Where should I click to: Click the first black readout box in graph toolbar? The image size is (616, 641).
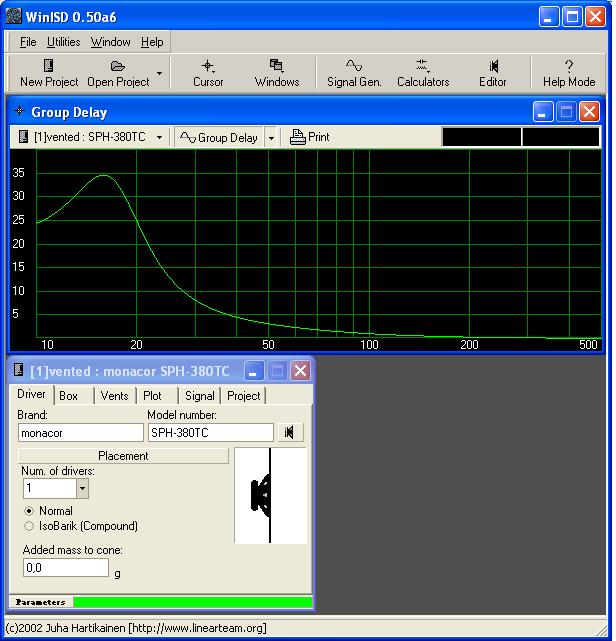[x=482, y=137]
